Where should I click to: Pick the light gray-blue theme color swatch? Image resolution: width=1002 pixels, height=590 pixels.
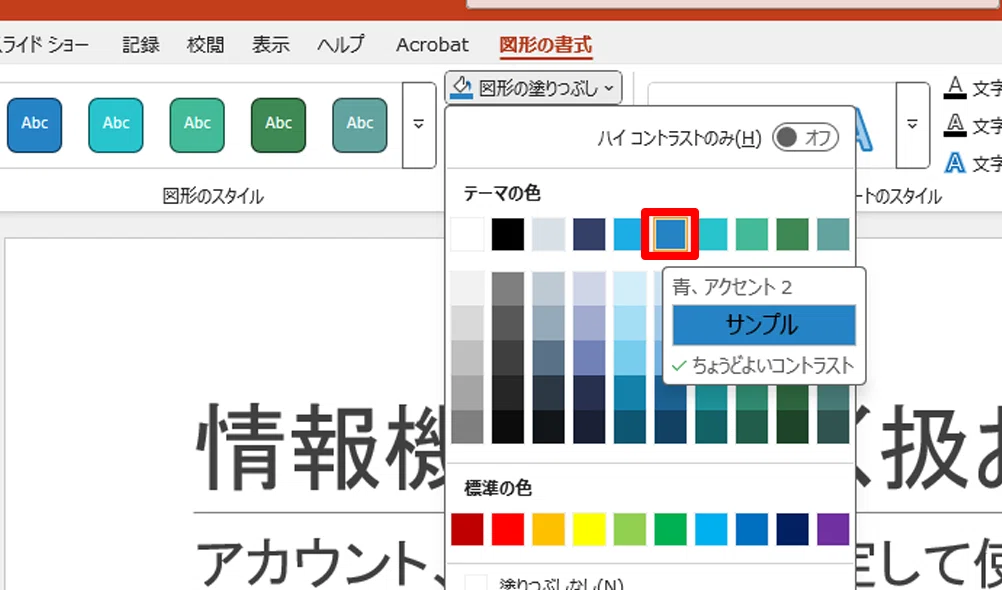pyautogui.click(x=548, y=234)
